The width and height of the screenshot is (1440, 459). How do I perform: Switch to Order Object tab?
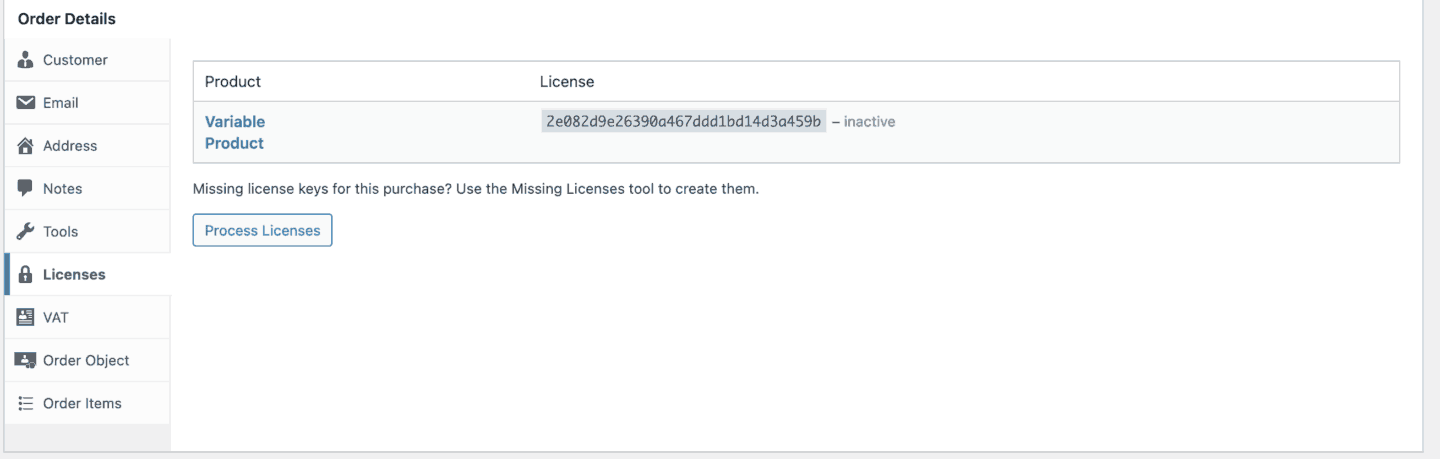[87, 360]
